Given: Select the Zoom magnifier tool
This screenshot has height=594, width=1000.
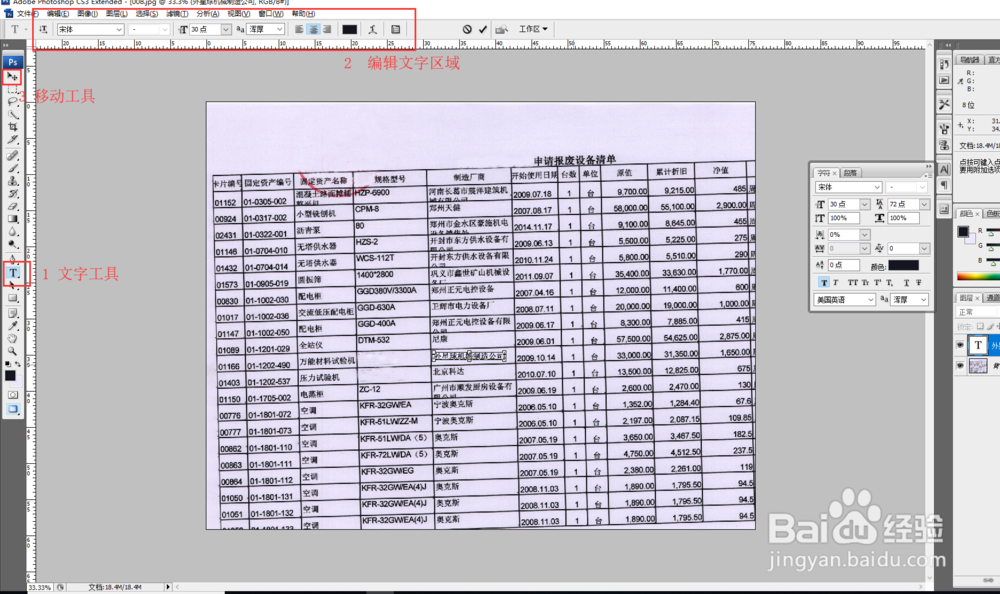Looking at the screenshot, I should tap(12, 351).
